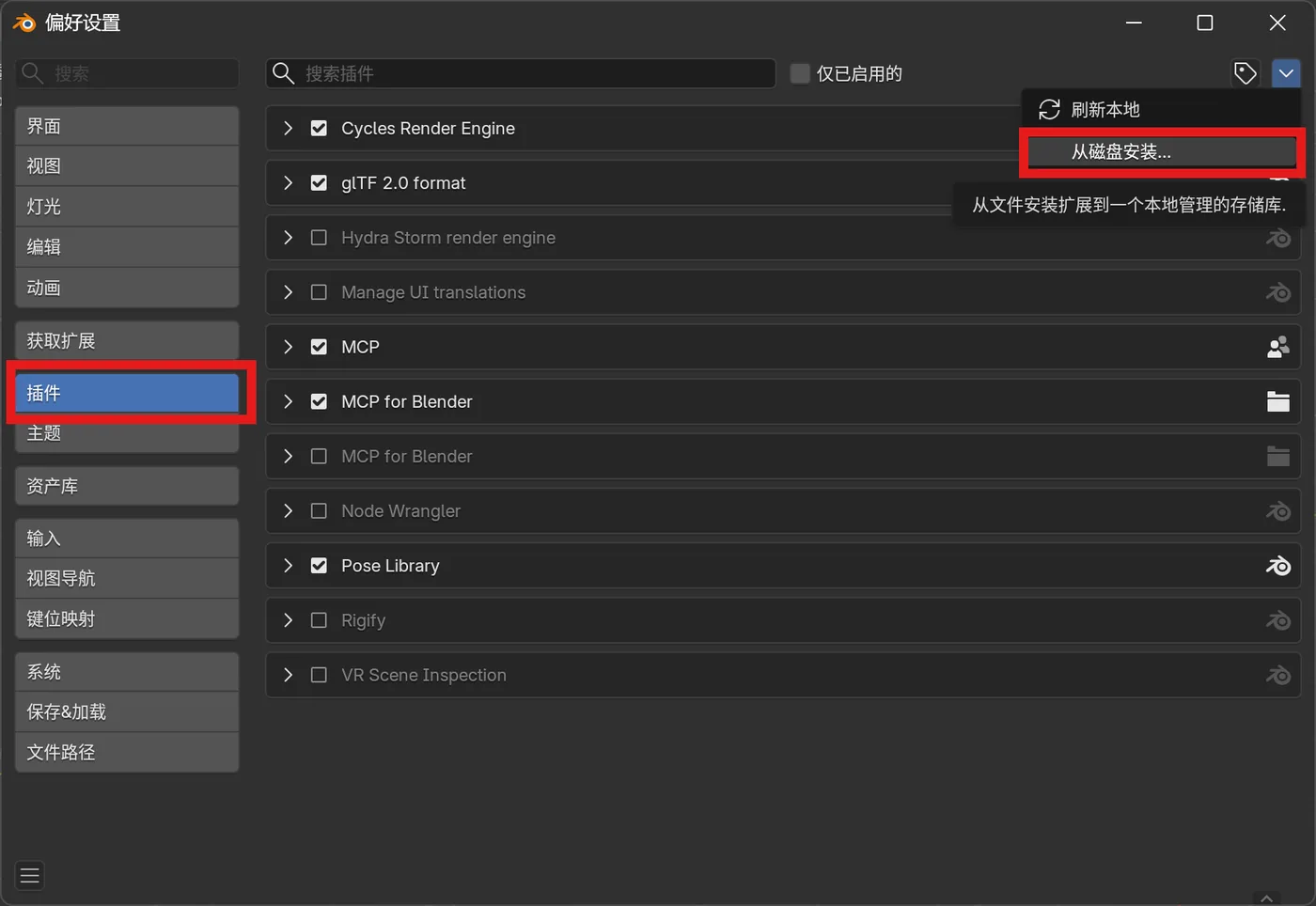Screen dimensions: 1316x906
Task: Click the Blender icon on VR Scene Inspection row
Action: (1278, 675)
